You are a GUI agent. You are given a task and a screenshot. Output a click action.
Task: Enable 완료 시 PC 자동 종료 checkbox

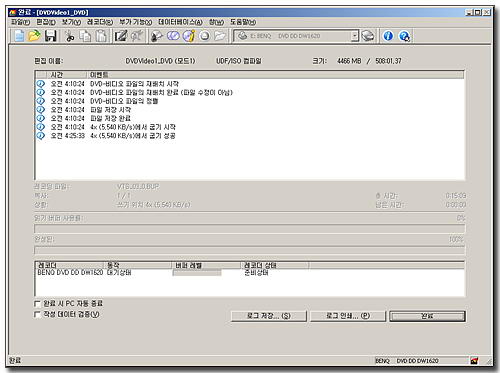[37, 304]
